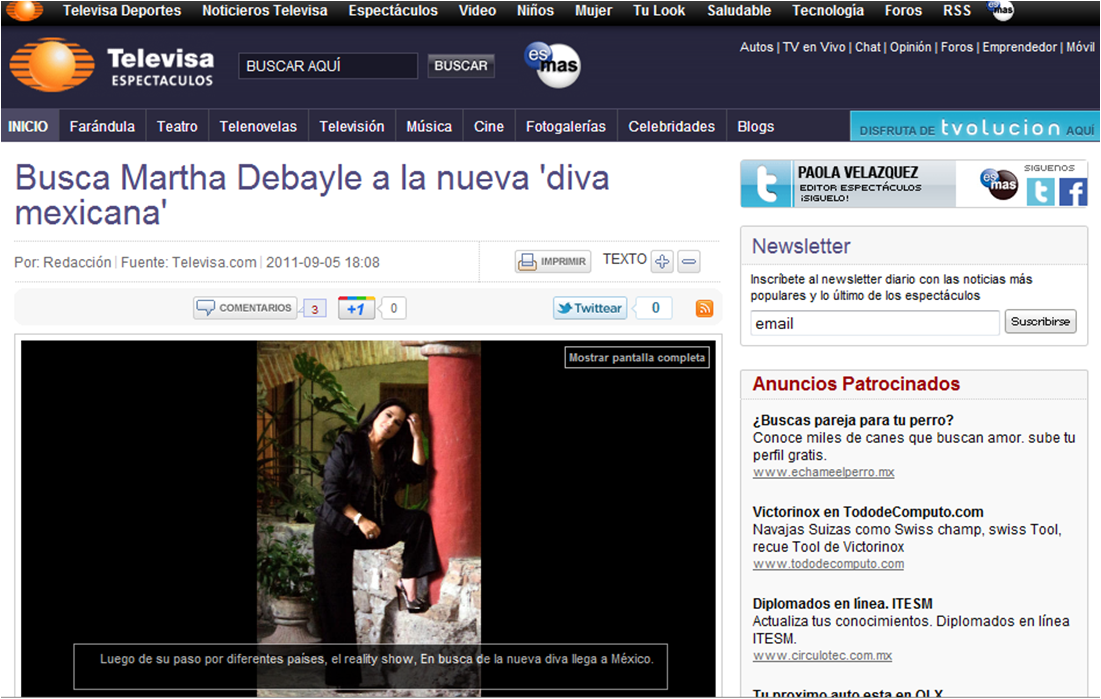Click the esmas logo beside search

[x=552, y=66]
